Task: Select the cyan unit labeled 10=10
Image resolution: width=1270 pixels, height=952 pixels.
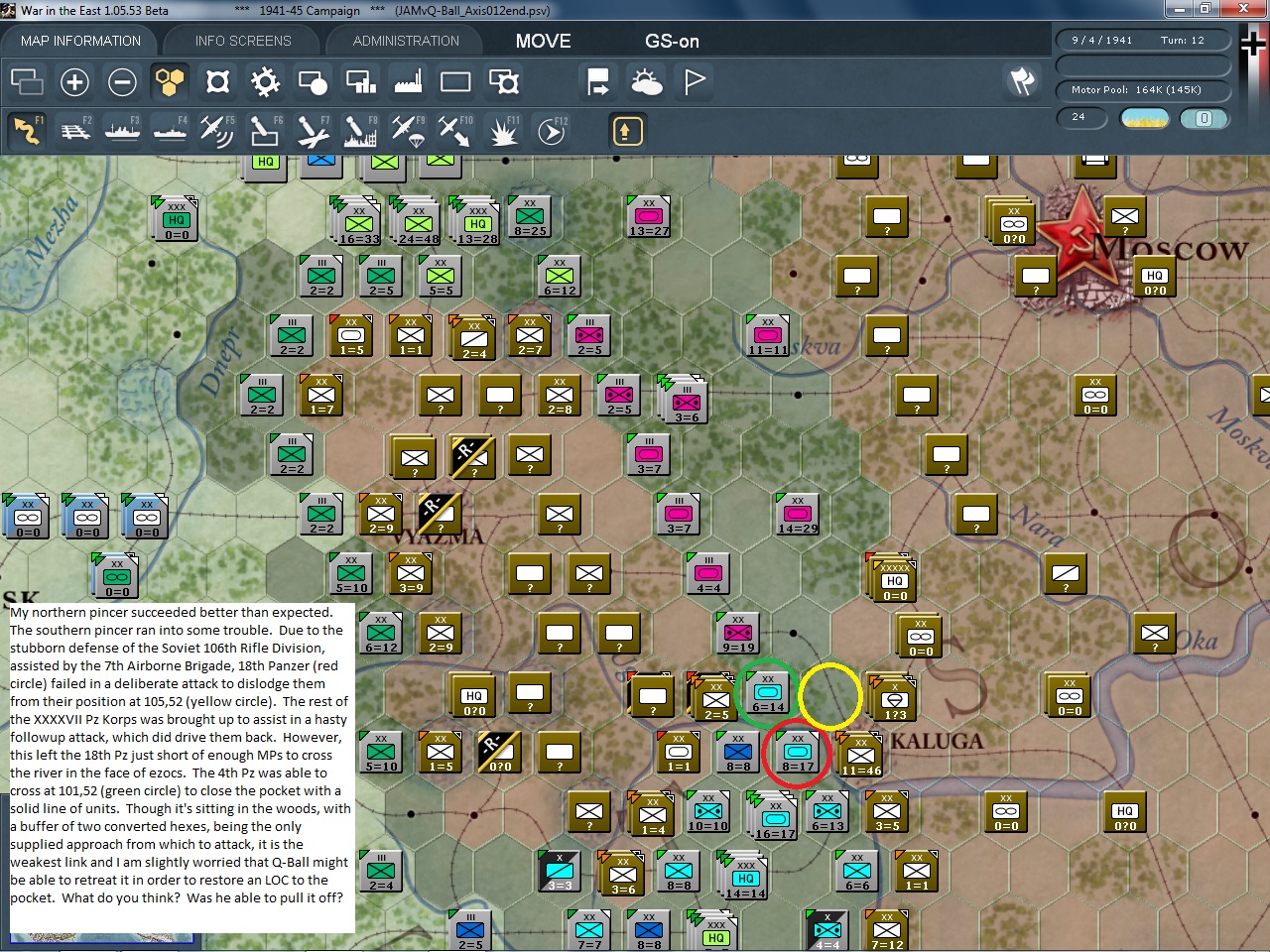Action: pyautogui.click(x=707, y=812)
